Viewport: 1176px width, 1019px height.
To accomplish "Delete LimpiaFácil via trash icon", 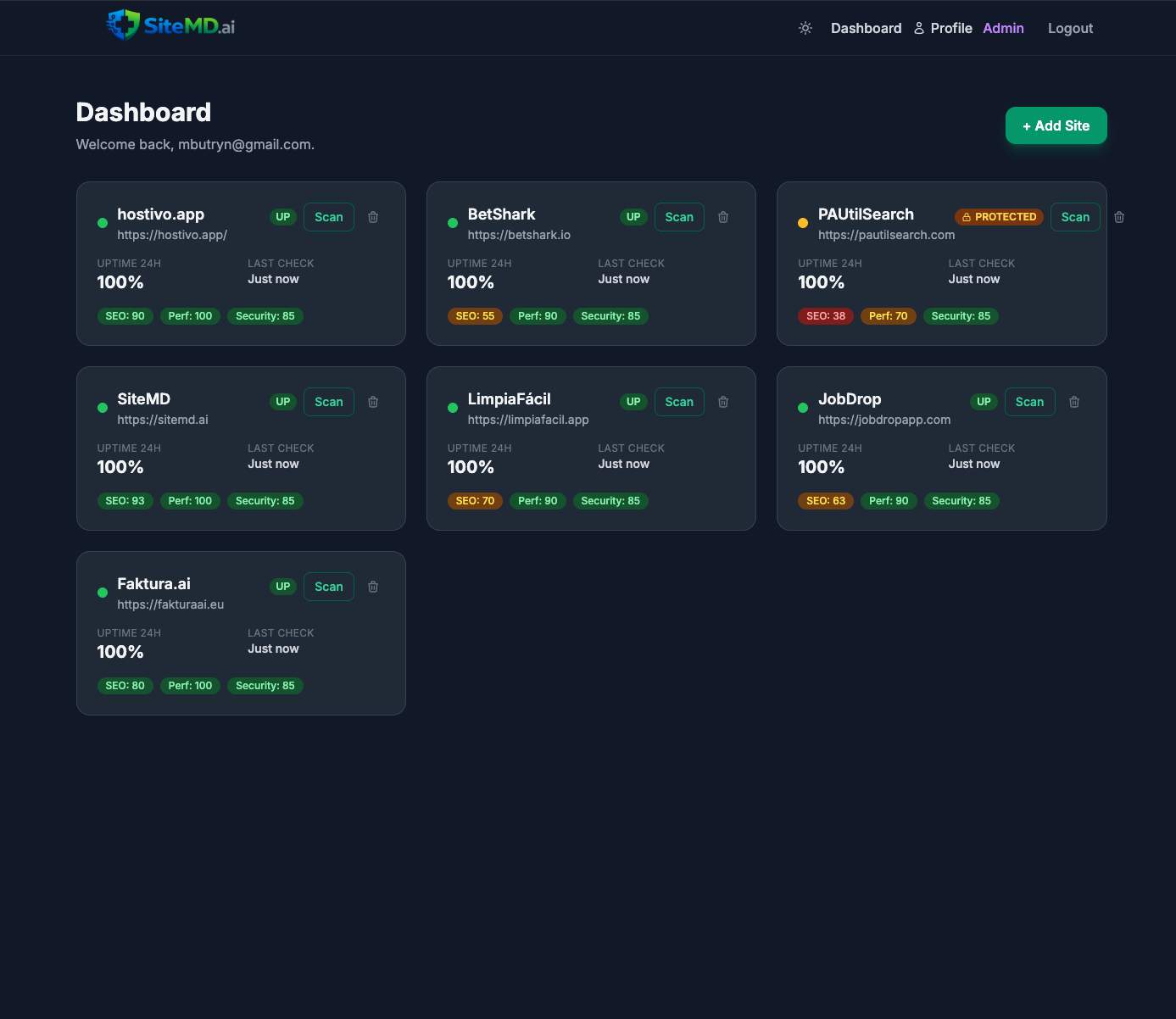I will click(723, 402).
